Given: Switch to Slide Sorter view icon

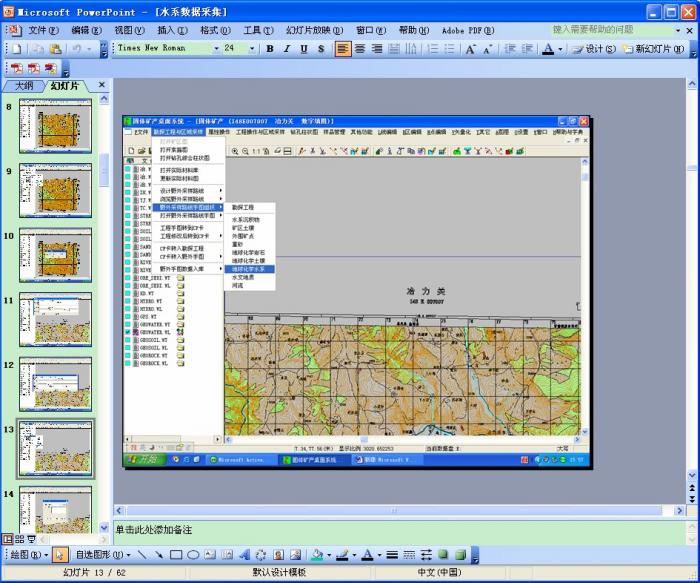Looking at the screenshot, I should coord(19,539).
